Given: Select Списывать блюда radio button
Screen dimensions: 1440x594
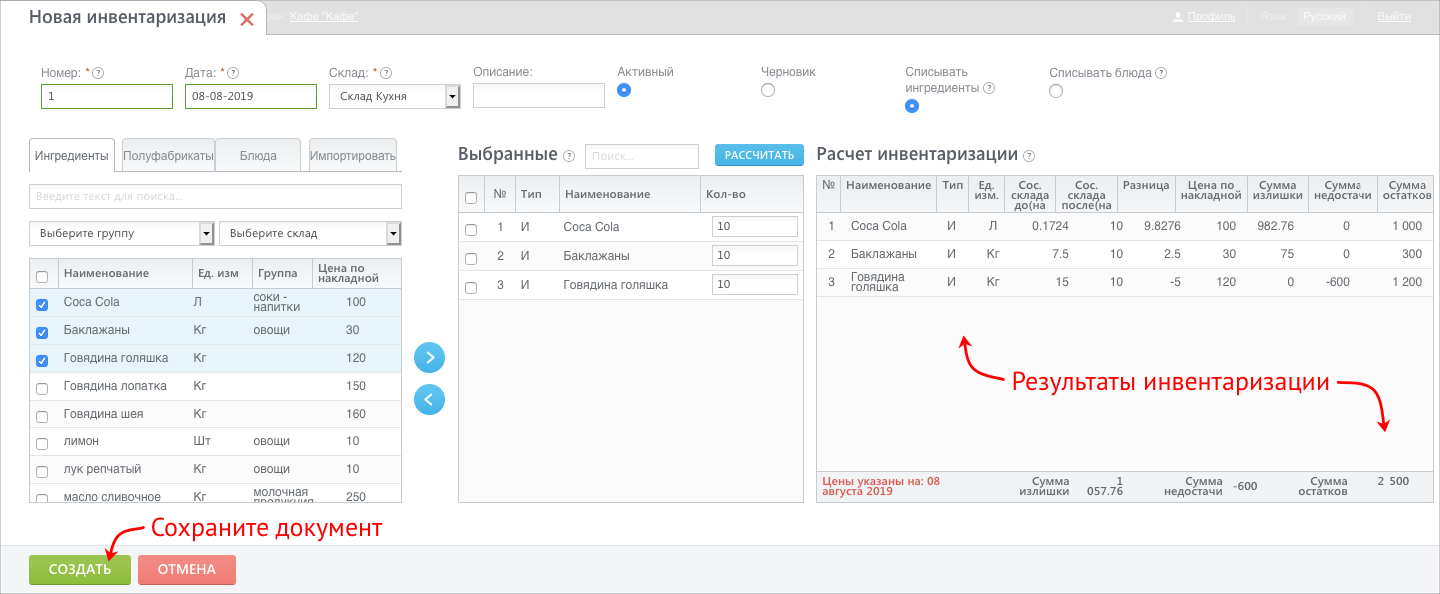Looking at the screenshot, I should click(1056, 91).
